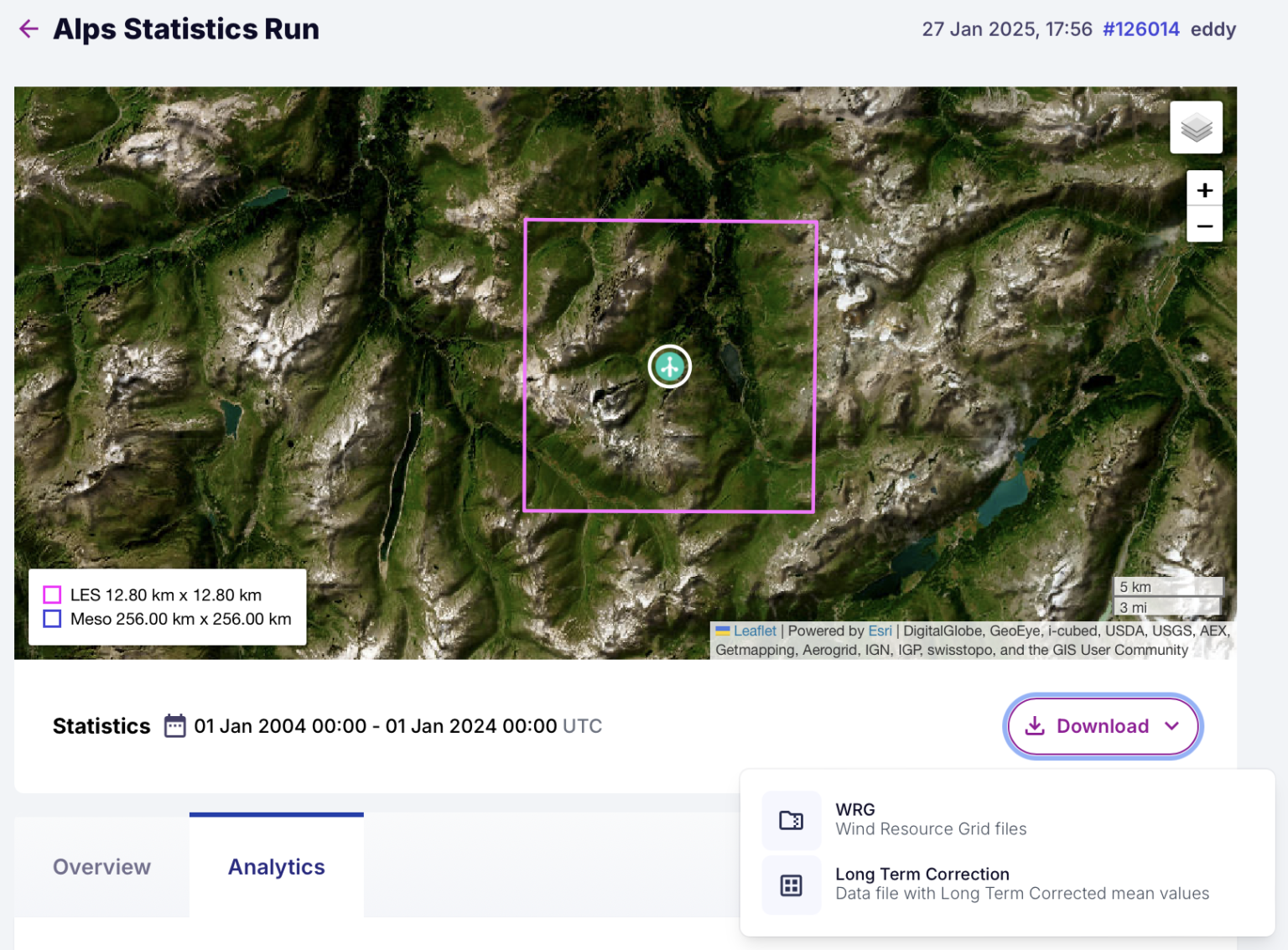Switch to the Overview tab
The image size is (1288, 950).
tap(101, 867)
